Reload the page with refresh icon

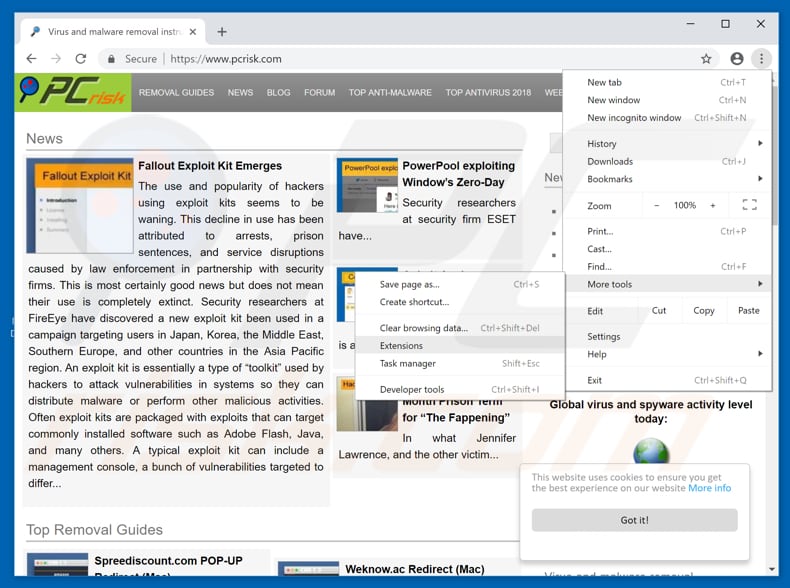pos(81,58)
